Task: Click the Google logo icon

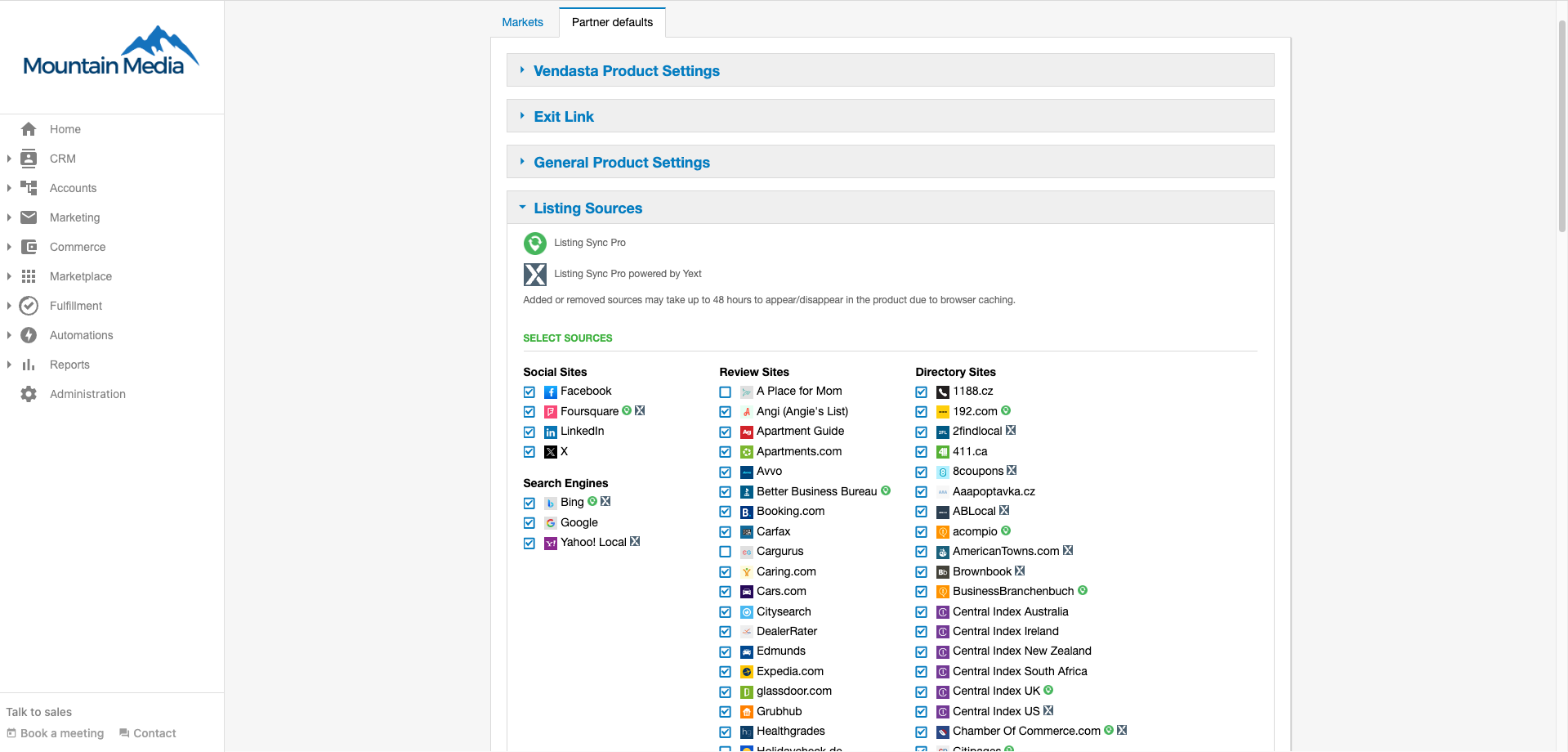Action: [x=551, y=523]
